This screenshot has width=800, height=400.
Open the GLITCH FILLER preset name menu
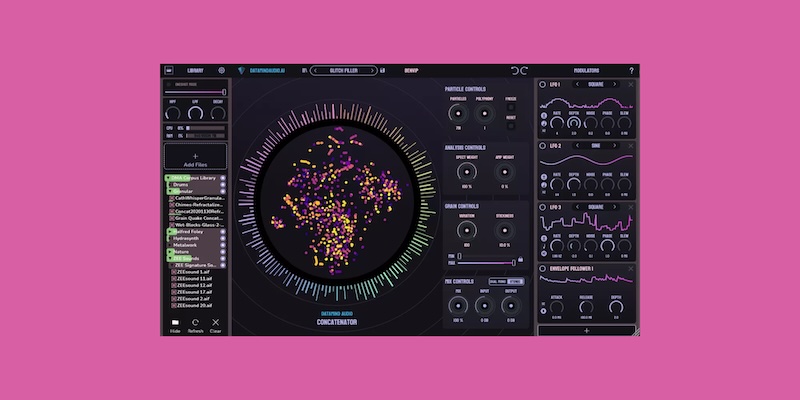click(343, 70)
